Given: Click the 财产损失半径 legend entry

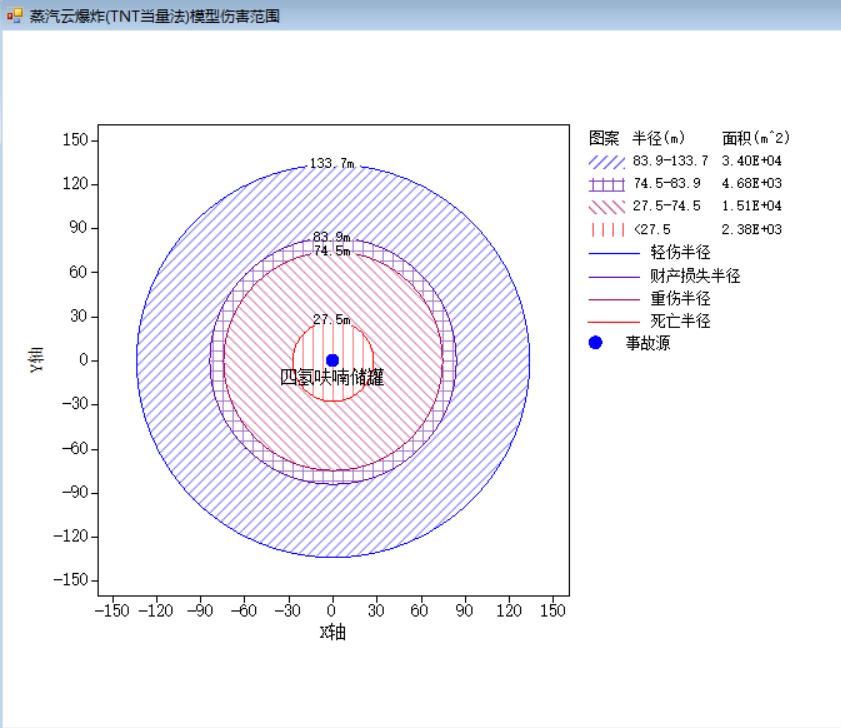Looking at the screenshot, I should [665, 276].
